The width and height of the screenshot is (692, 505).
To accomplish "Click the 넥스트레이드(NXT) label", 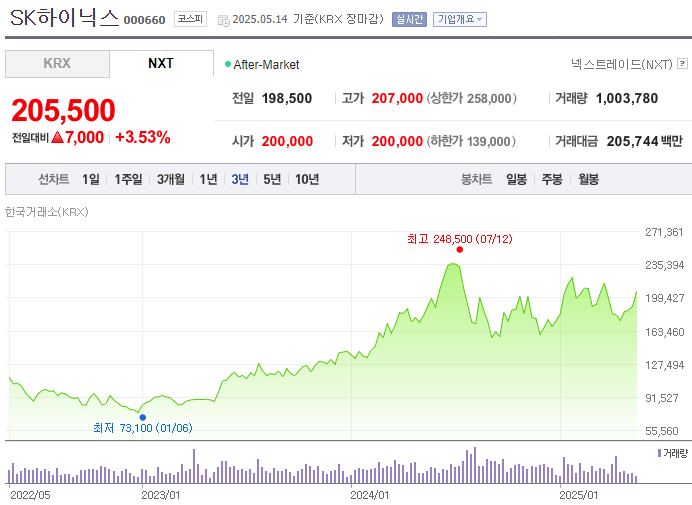I will [x=621, y=64].
